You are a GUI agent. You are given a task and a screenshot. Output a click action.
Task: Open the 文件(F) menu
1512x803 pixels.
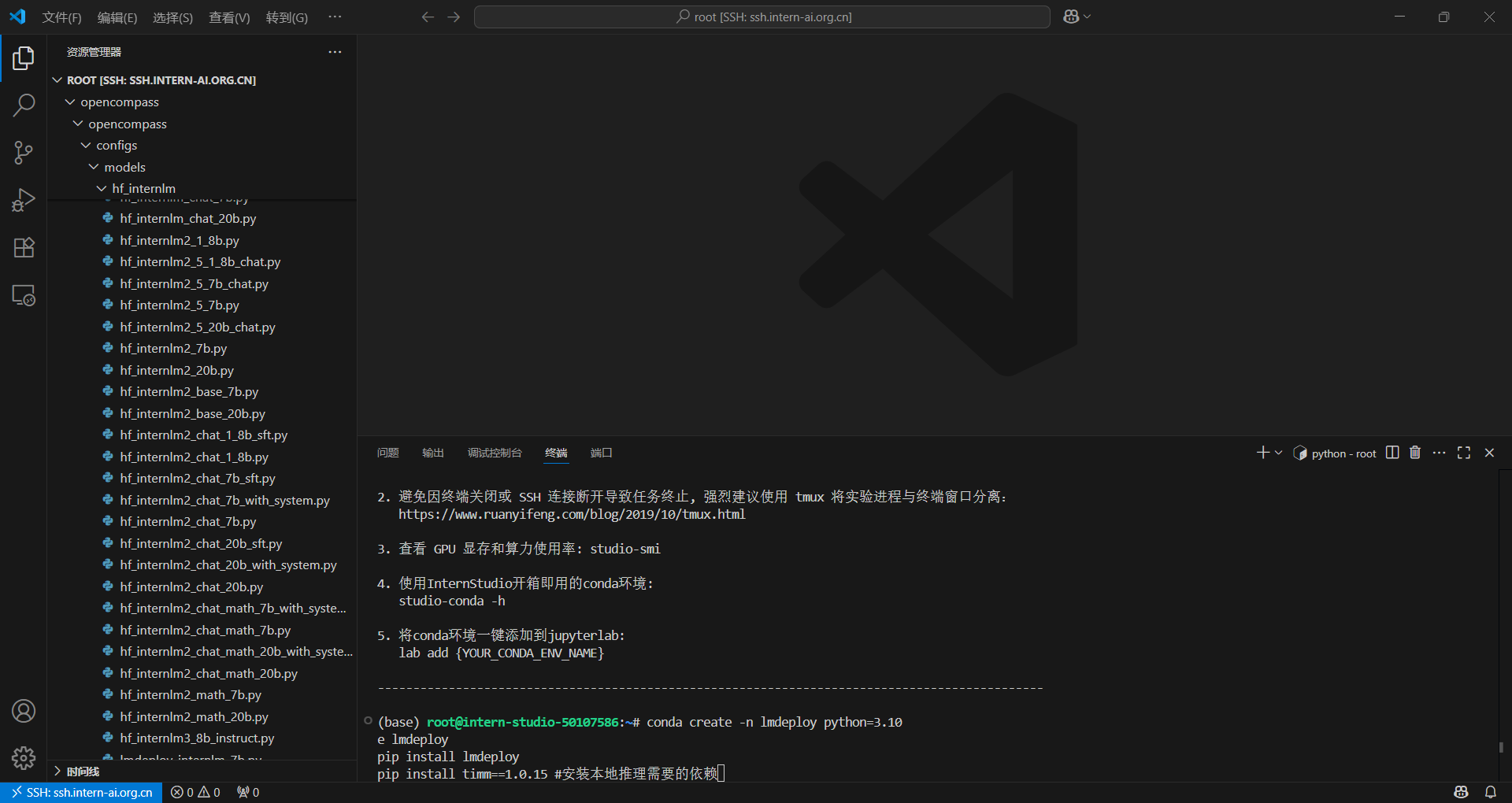click(x=61, y=17)
